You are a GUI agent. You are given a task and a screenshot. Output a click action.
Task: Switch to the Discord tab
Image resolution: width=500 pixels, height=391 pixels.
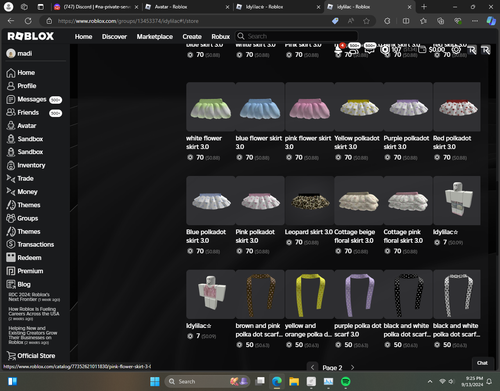[x=96, y=7]
